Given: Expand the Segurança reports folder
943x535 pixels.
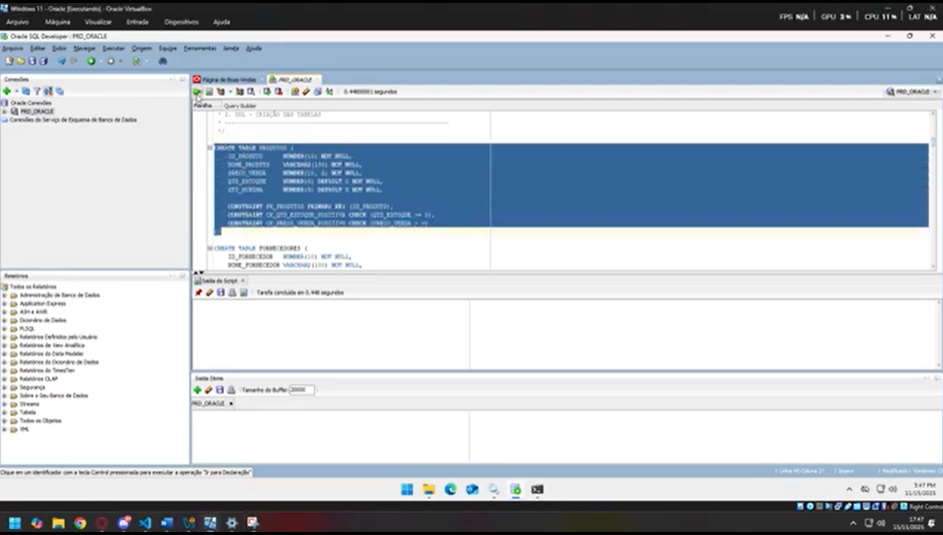Looking at the screenshot, I should click(x=5, y=387).
